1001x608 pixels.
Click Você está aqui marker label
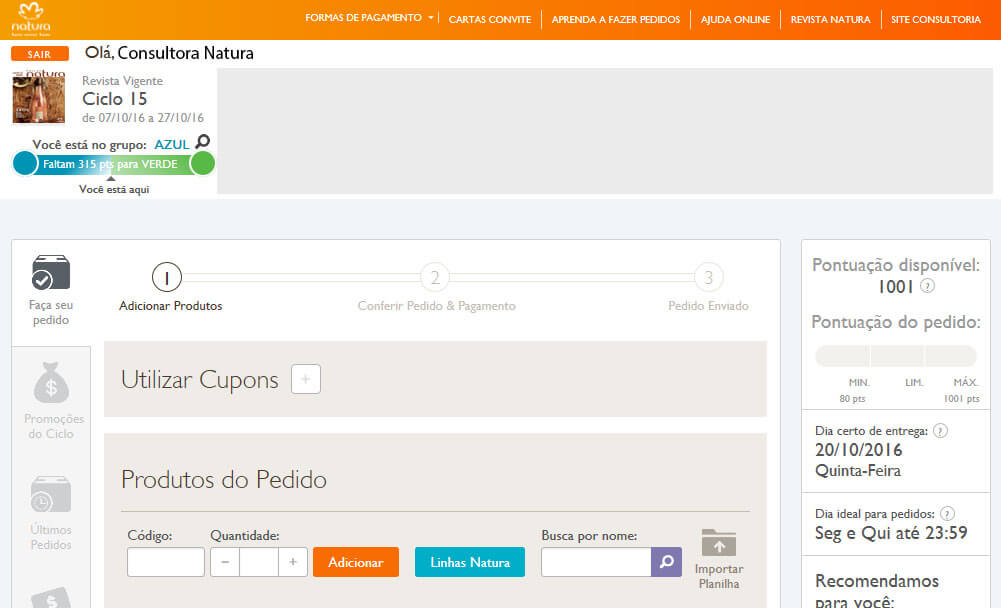(114, 190)
